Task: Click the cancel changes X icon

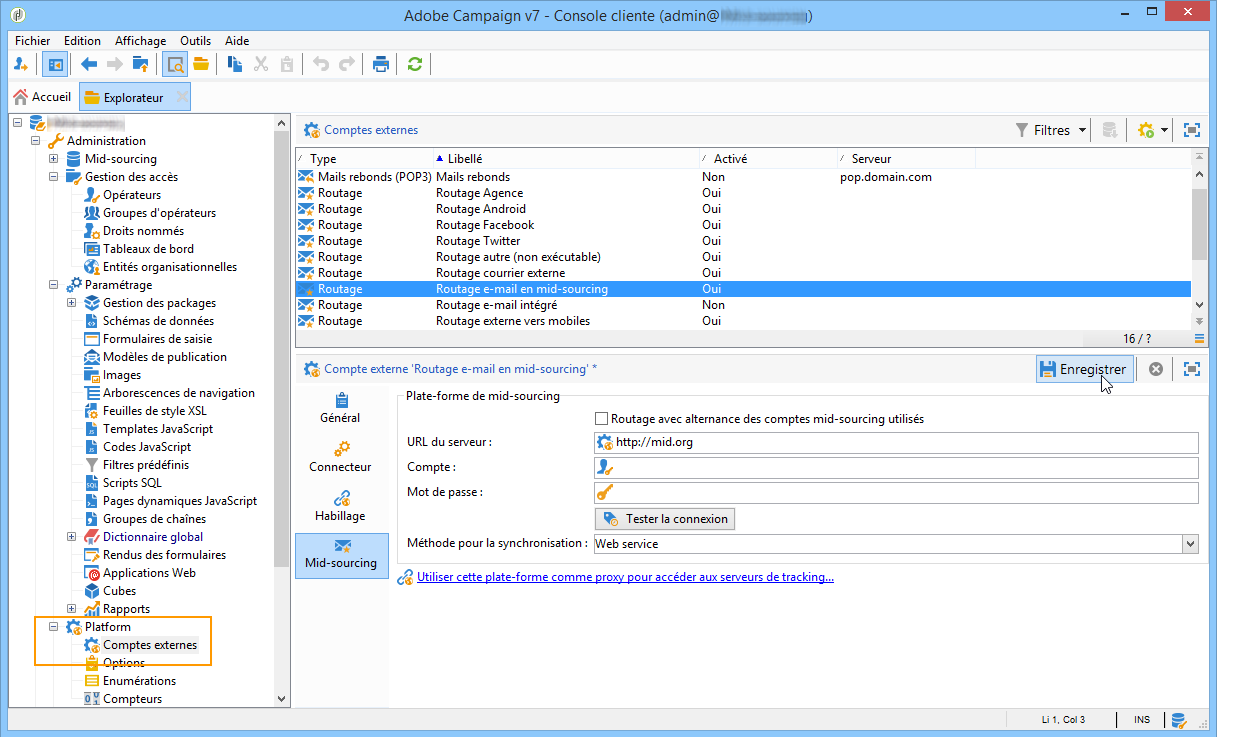Action: pos(1156,369)
